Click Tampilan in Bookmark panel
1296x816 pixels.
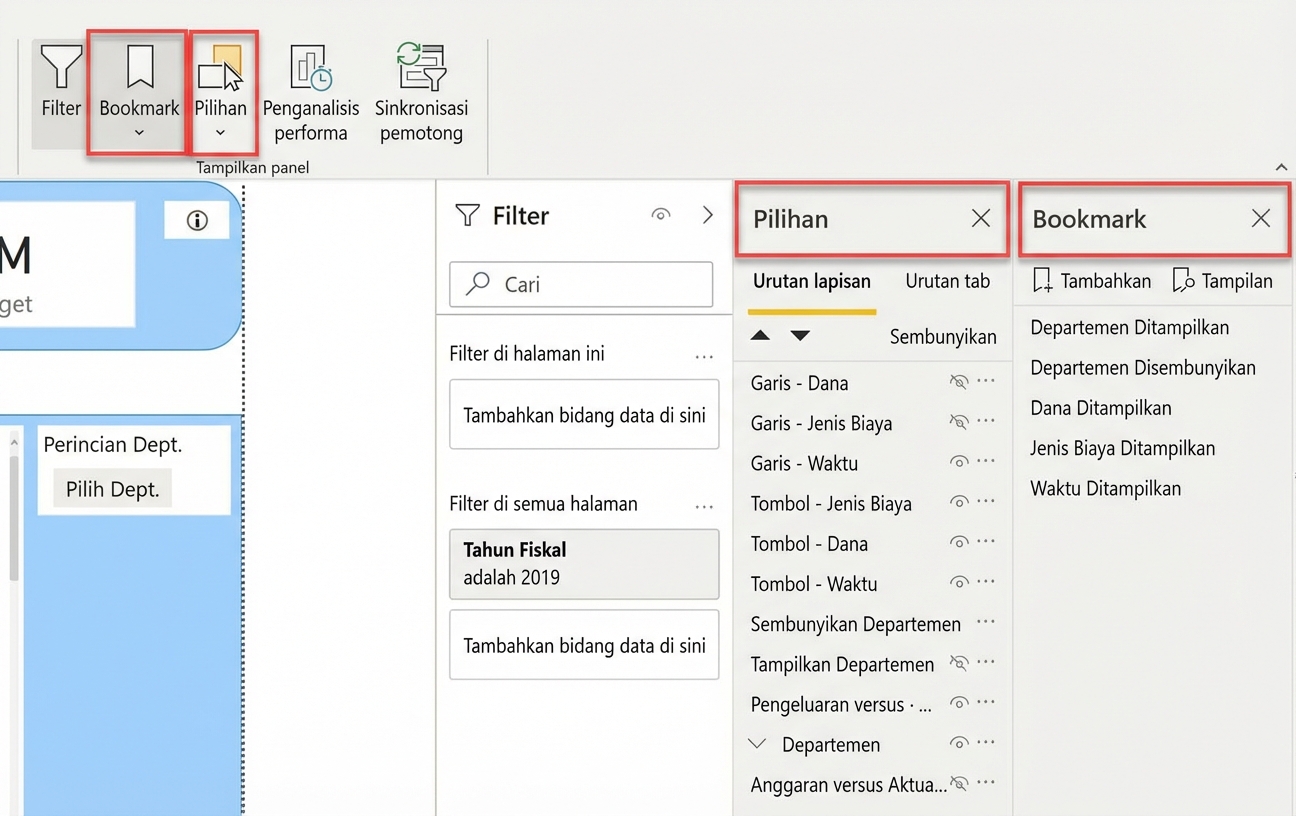click(x=1223, y=281)
